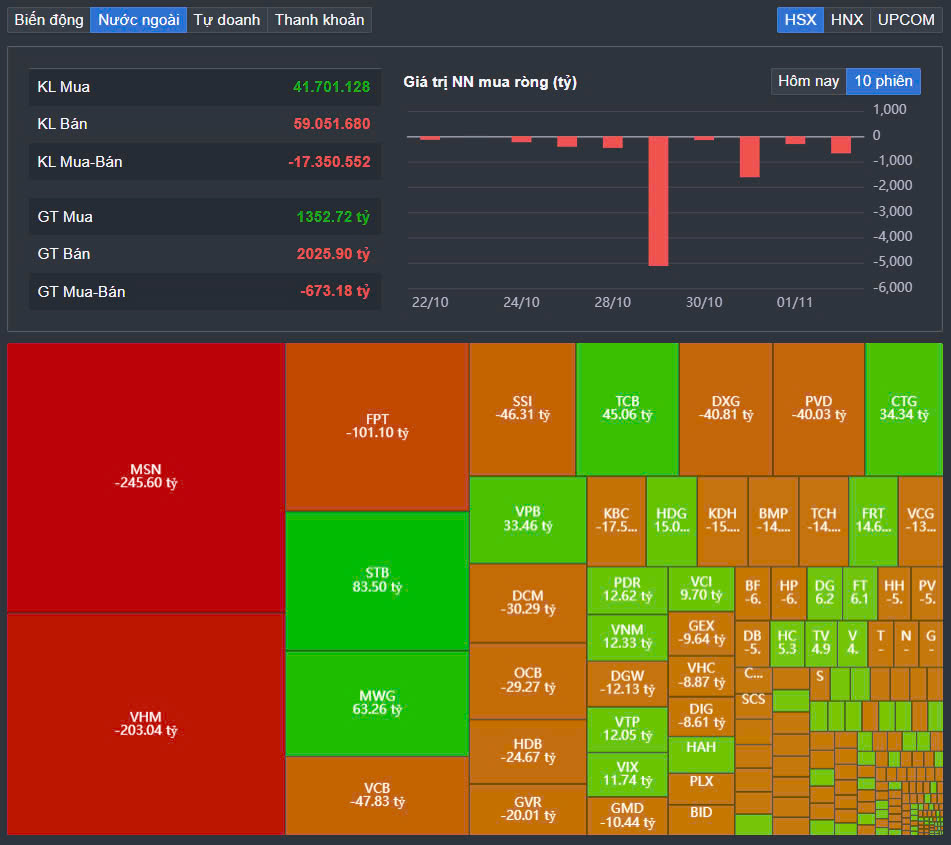Click the KDH treemap tile
Screen dimensions: 951x845
(722, 521)
